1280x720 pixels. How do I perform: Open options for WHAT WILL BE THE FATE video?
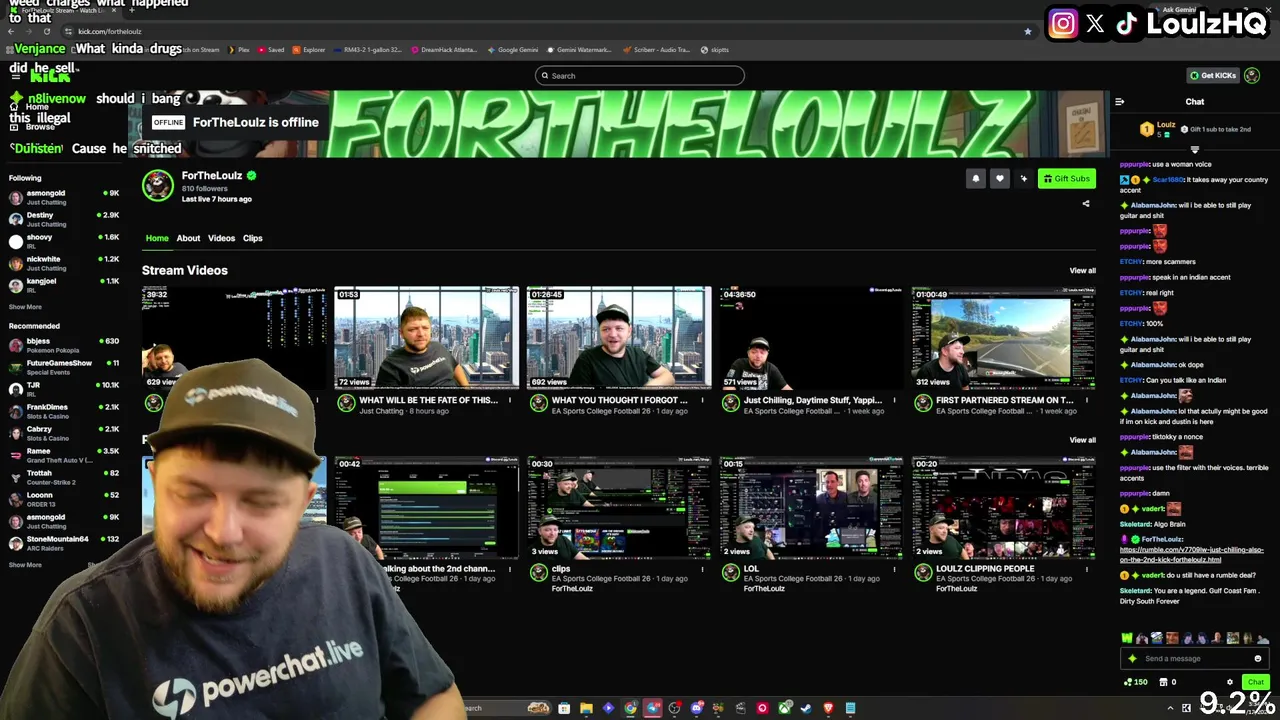509,401
